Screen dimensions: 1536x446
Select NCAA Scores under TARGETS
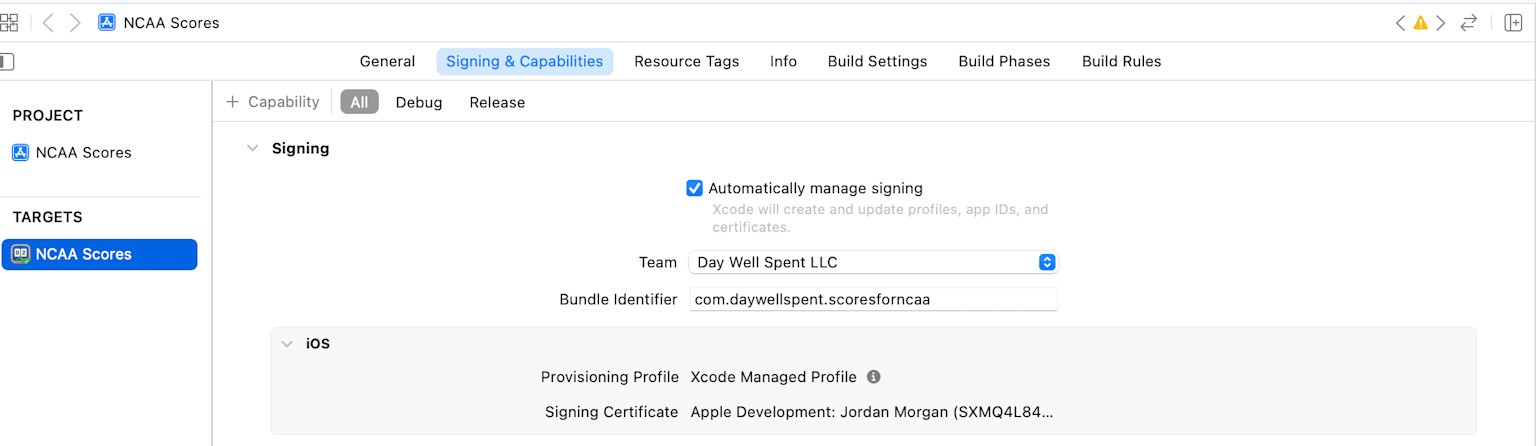click(x=99, y=254)
